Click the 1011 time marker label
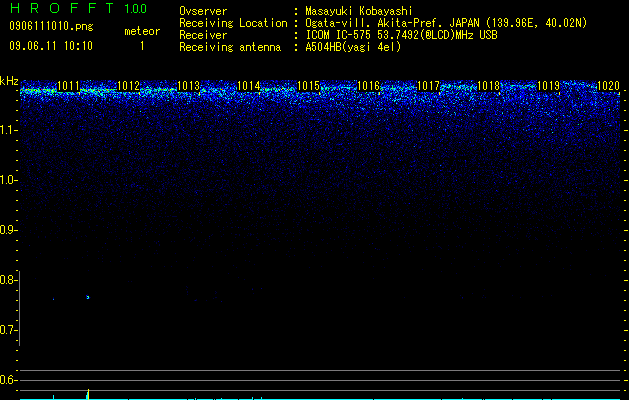The width and height of the screenshot is (629, 400). 69,85
